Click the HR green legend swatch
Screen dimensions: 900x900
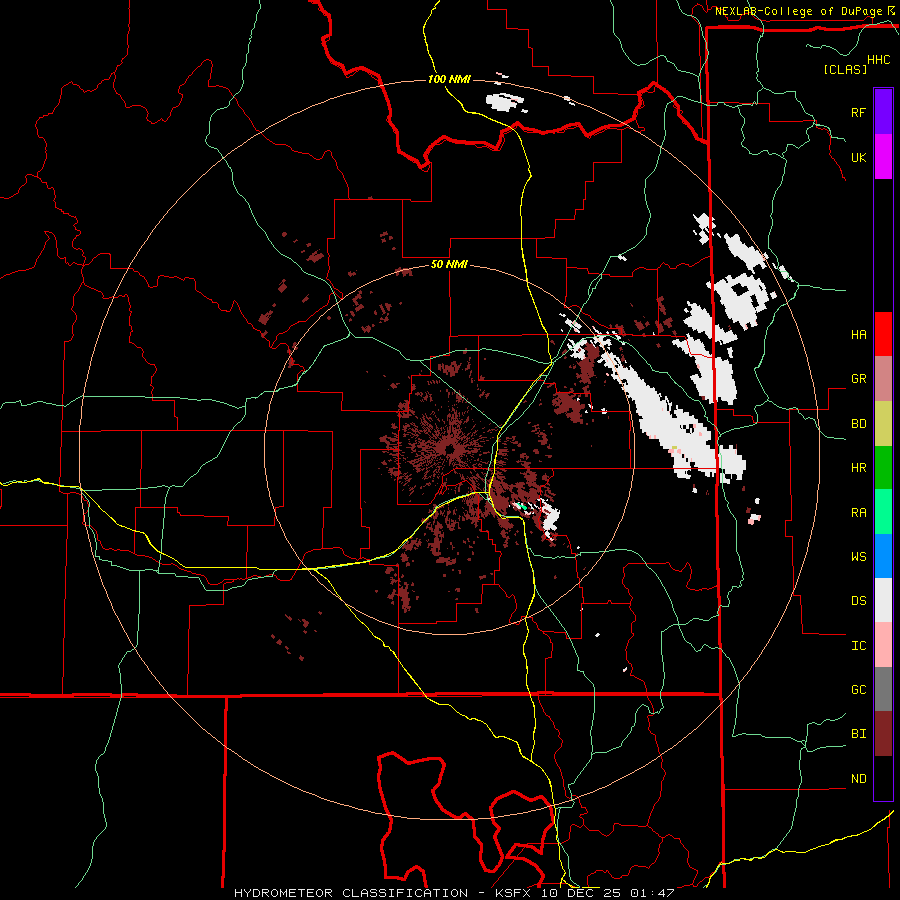click(x=883, y=468)
